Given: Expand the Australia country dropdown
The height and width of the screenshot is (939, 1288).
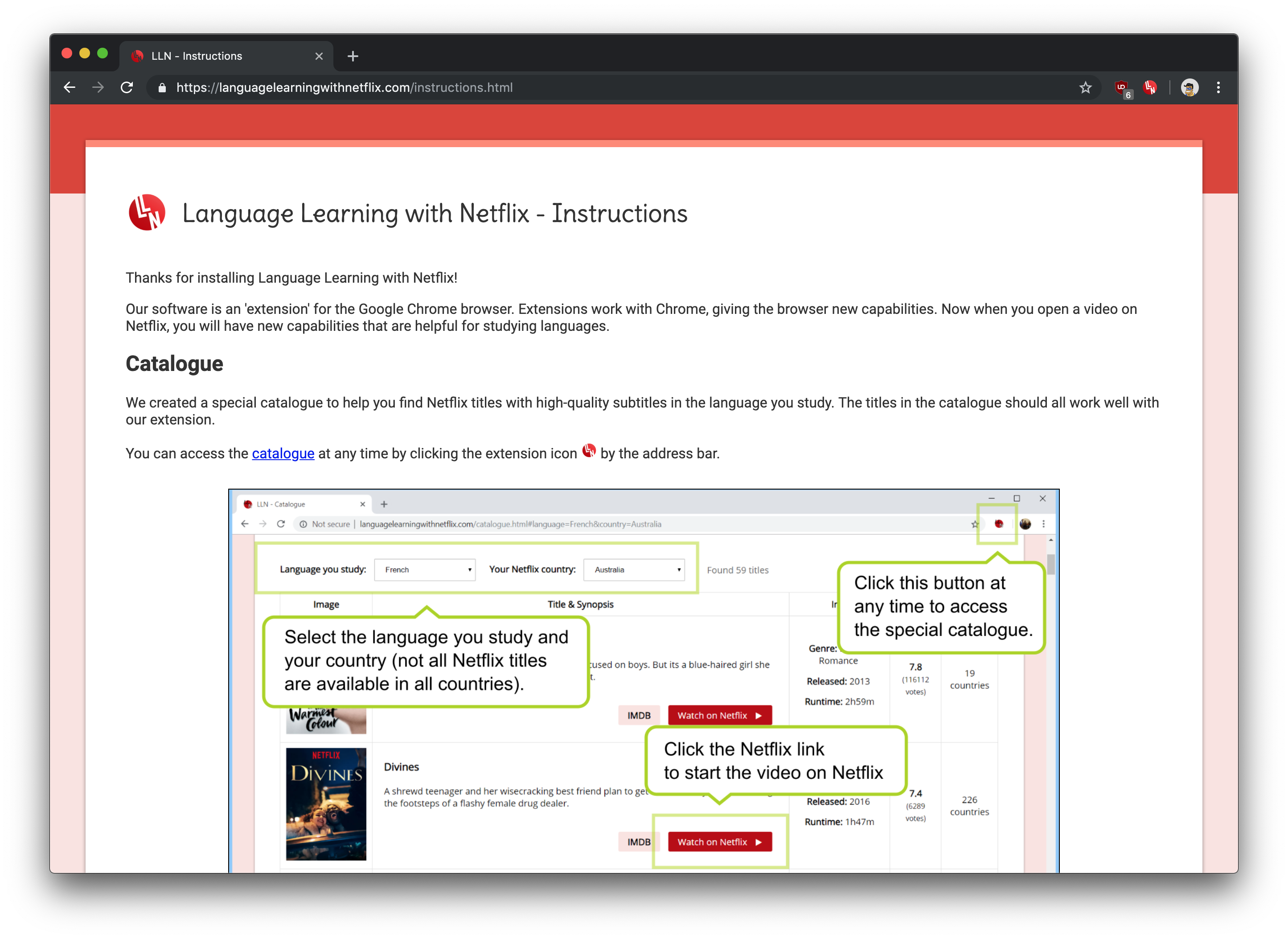Looking at the screenshot, I should point(634,569).
